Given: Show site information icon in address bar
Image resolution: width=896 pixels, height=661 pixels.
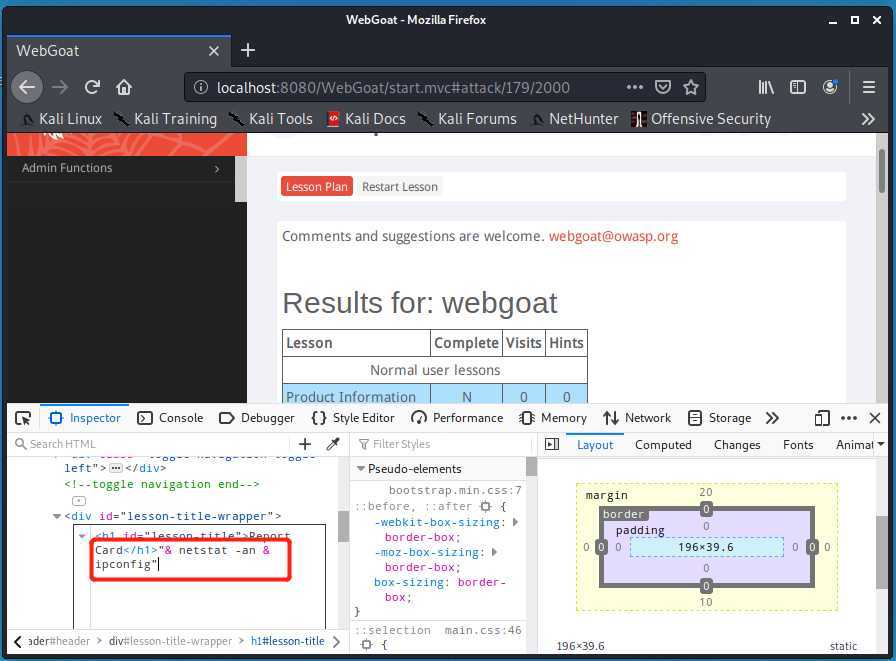Looking at the screenshot, I should [x=200, y=87].
